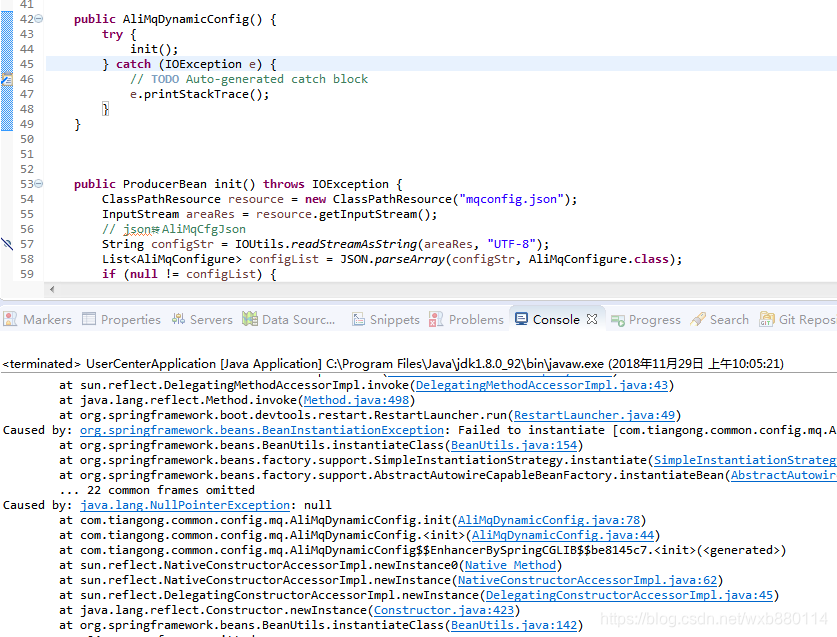
Task: Open the AliMqDynamicConfig.java:44 link
Action: pyautogui.click(x=563, y=534)
